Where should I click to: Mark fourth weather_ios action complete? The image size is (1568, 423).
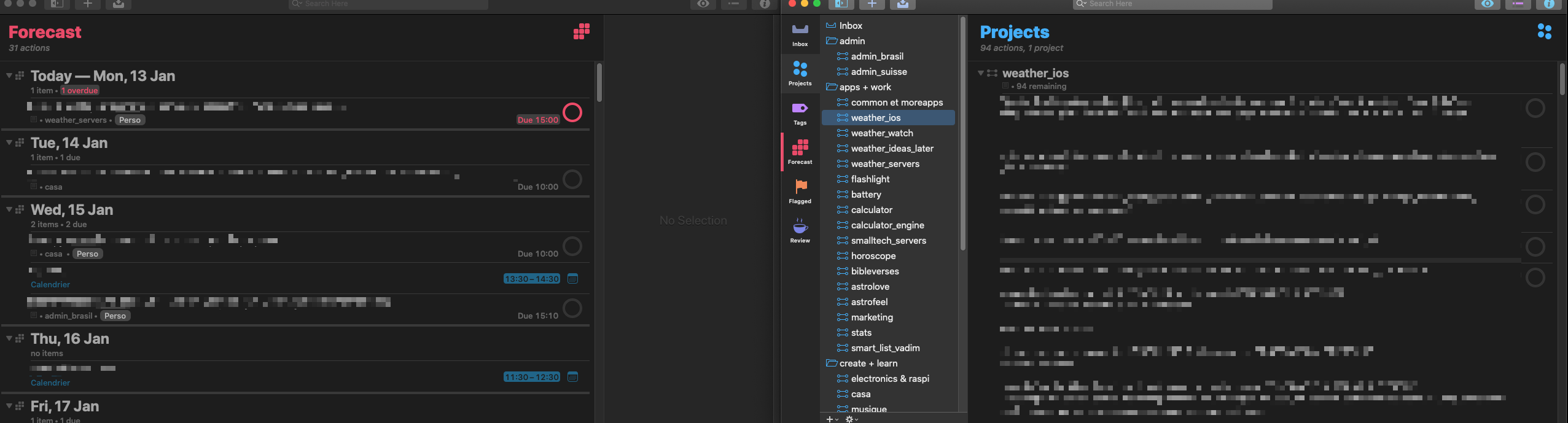pos(1535,247)
